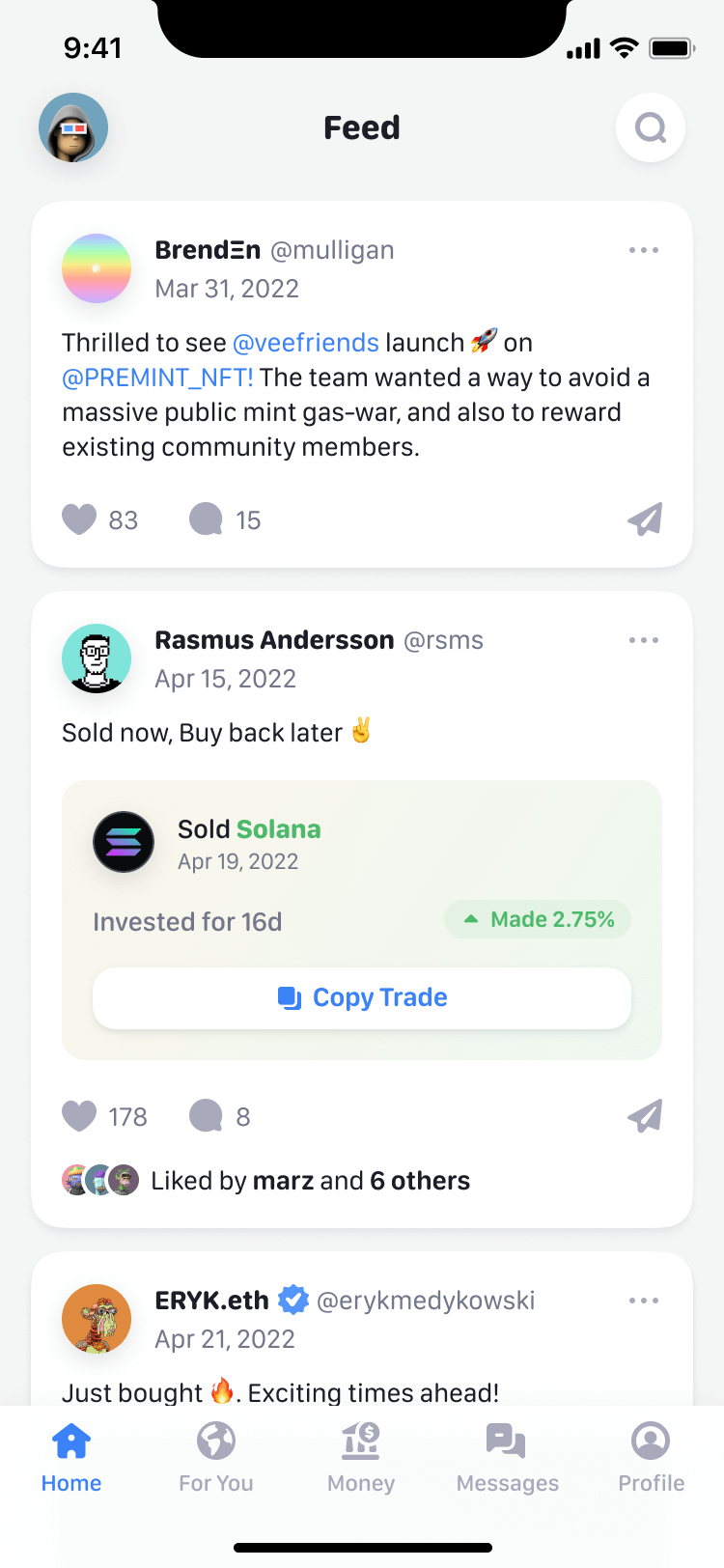The image size is (724, 1568).
Task: Share Rasmus Andersson's post via paper plane
Action: (x=645, y=1116)
